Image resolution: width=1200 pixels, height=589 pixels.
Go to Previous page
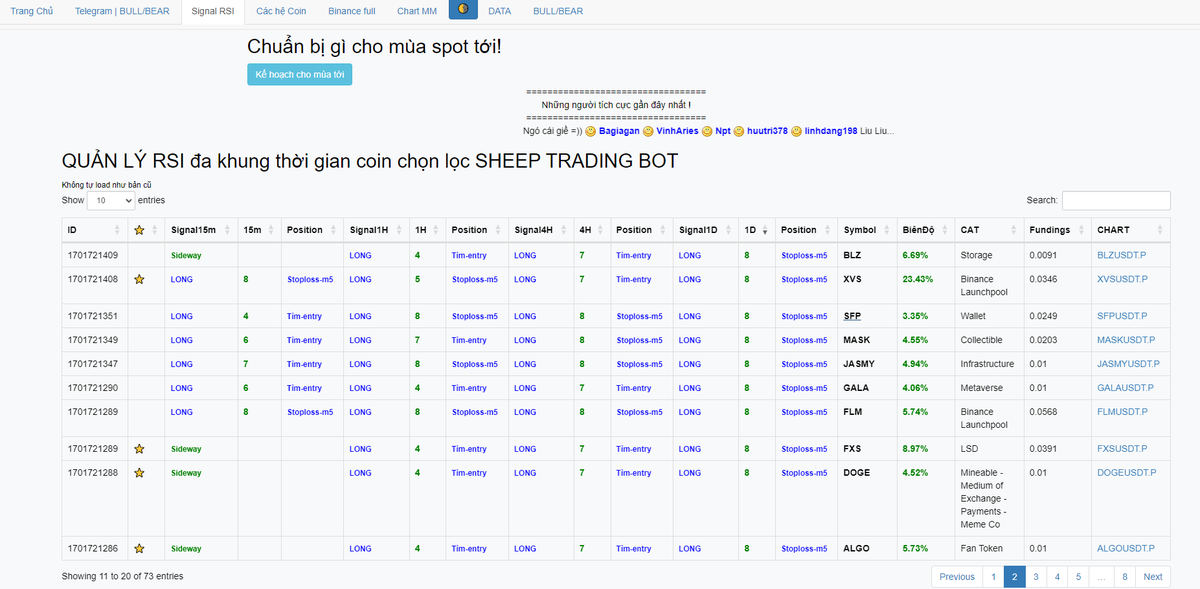click(957, 577)
